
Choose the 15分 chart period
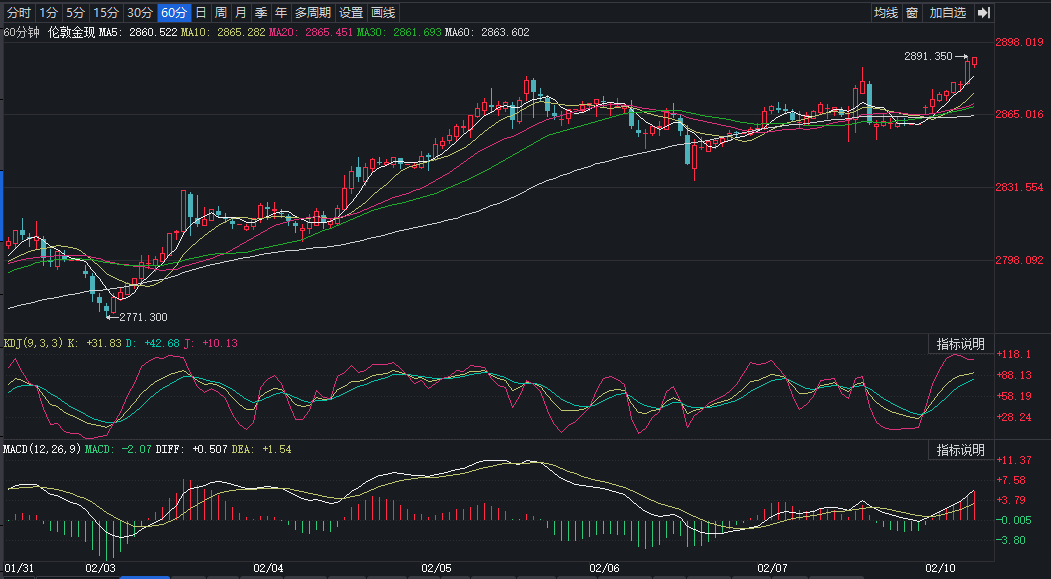pos(106,12)
